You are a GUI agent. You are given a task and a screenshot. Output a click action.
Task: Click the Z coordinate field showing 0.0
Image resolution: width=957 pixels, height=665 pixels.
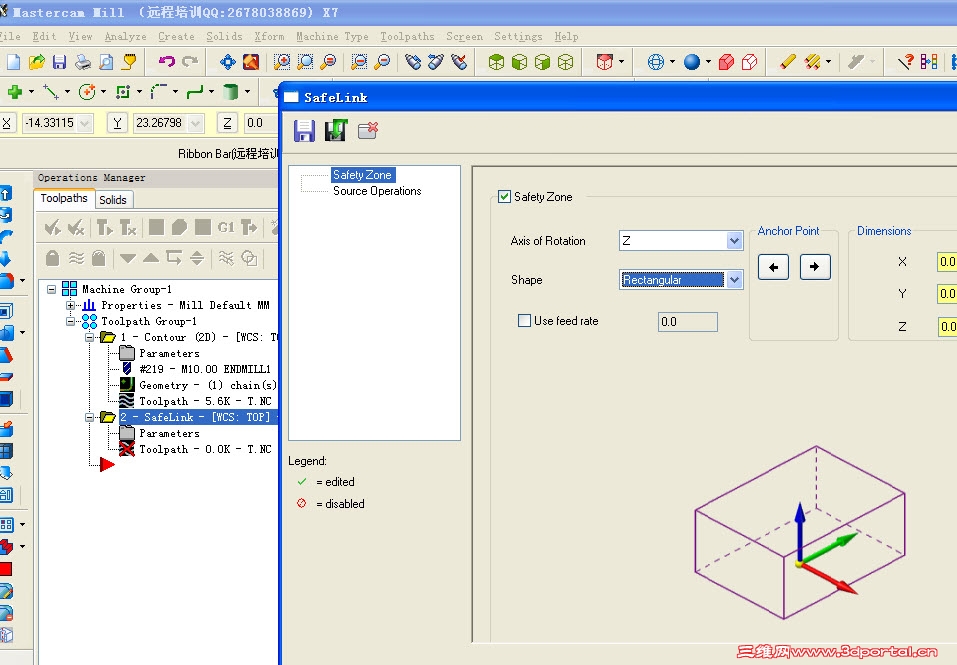(x=262, y=123)
